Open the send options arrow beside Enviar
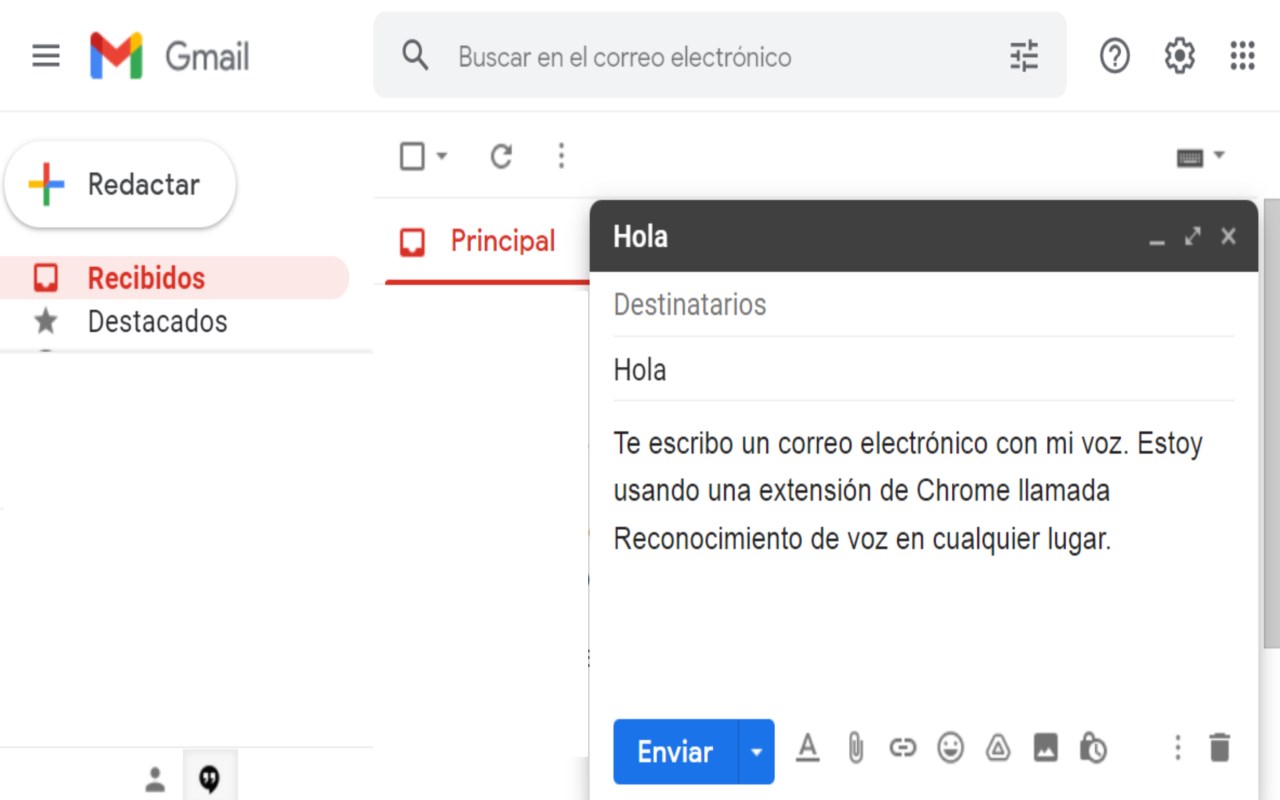This screenshot has height=800, width=1280. point(756,752)
